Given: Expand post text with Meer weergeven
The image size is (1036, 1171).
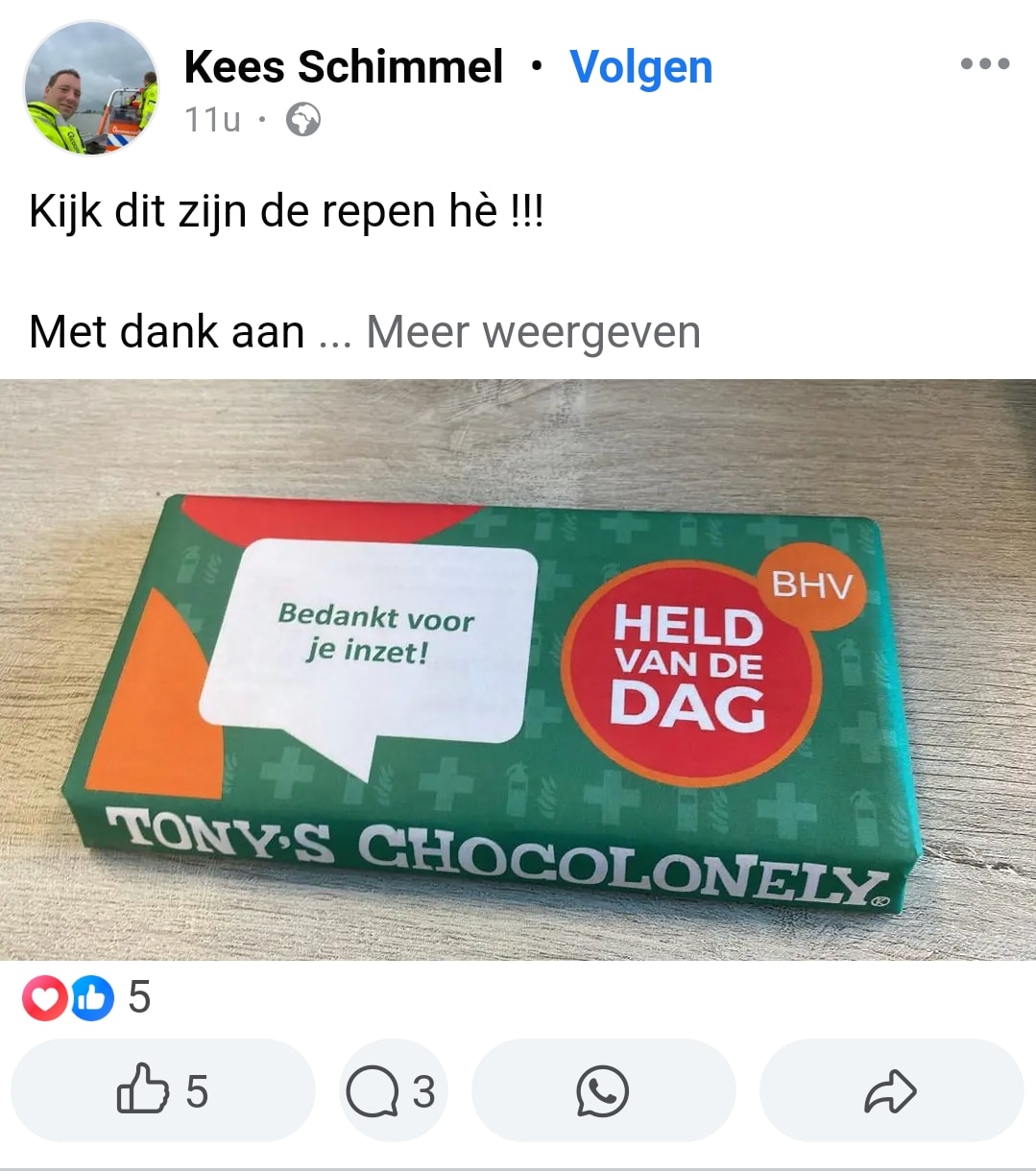Looking at the screenshot, I should tap(533, 332).
